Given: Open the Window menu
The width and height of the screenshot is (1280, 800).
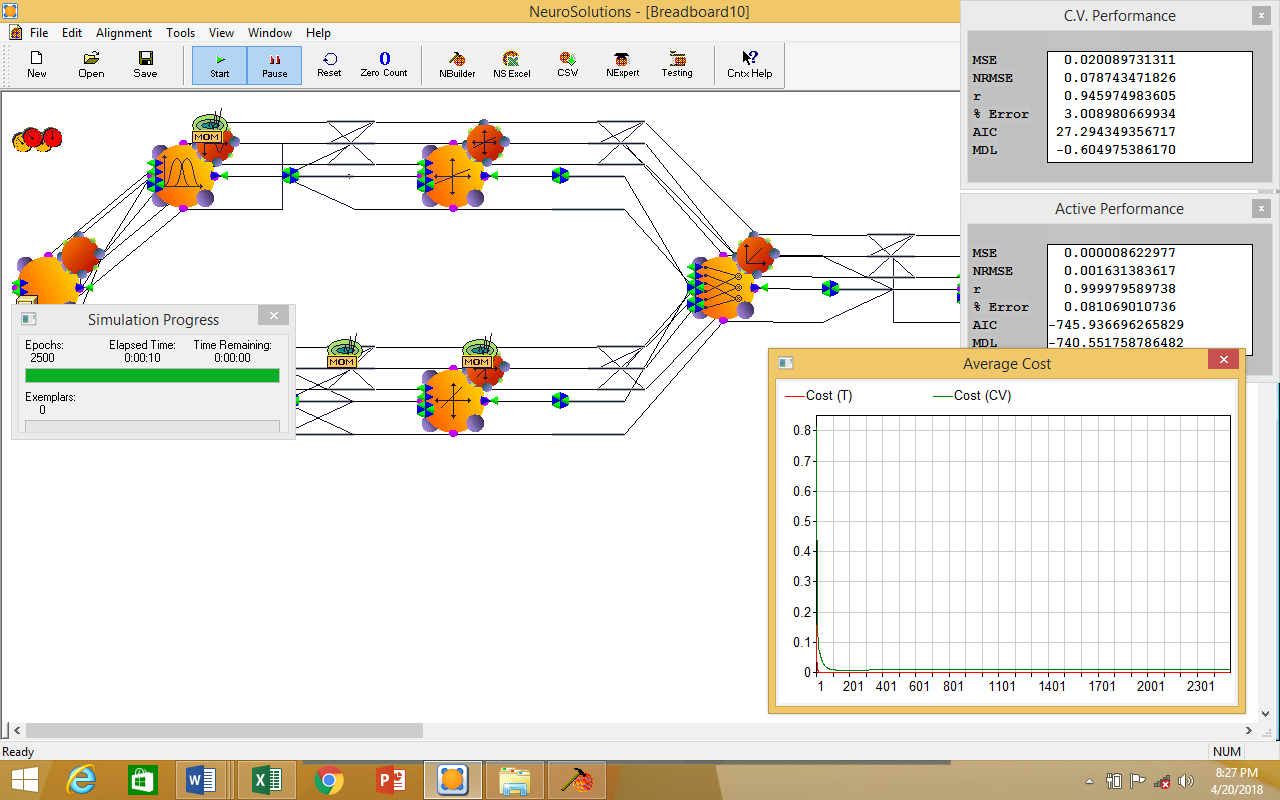Looking at the screenshot, I should click(270, 33).
